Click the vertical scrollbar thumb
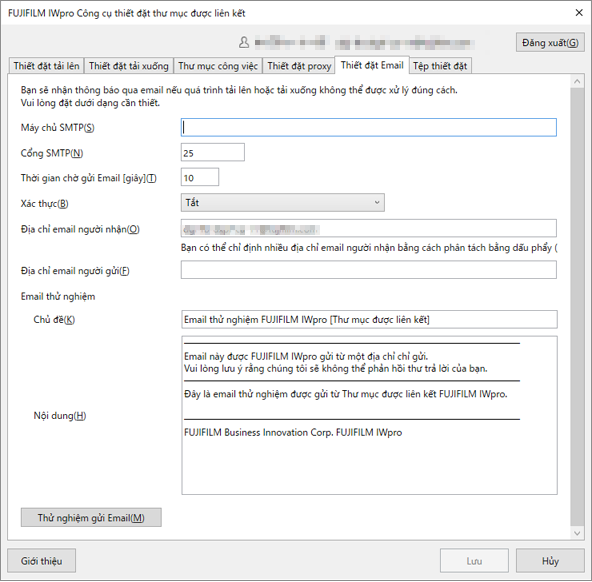592x582 pixels. click(x=577, y=306)
